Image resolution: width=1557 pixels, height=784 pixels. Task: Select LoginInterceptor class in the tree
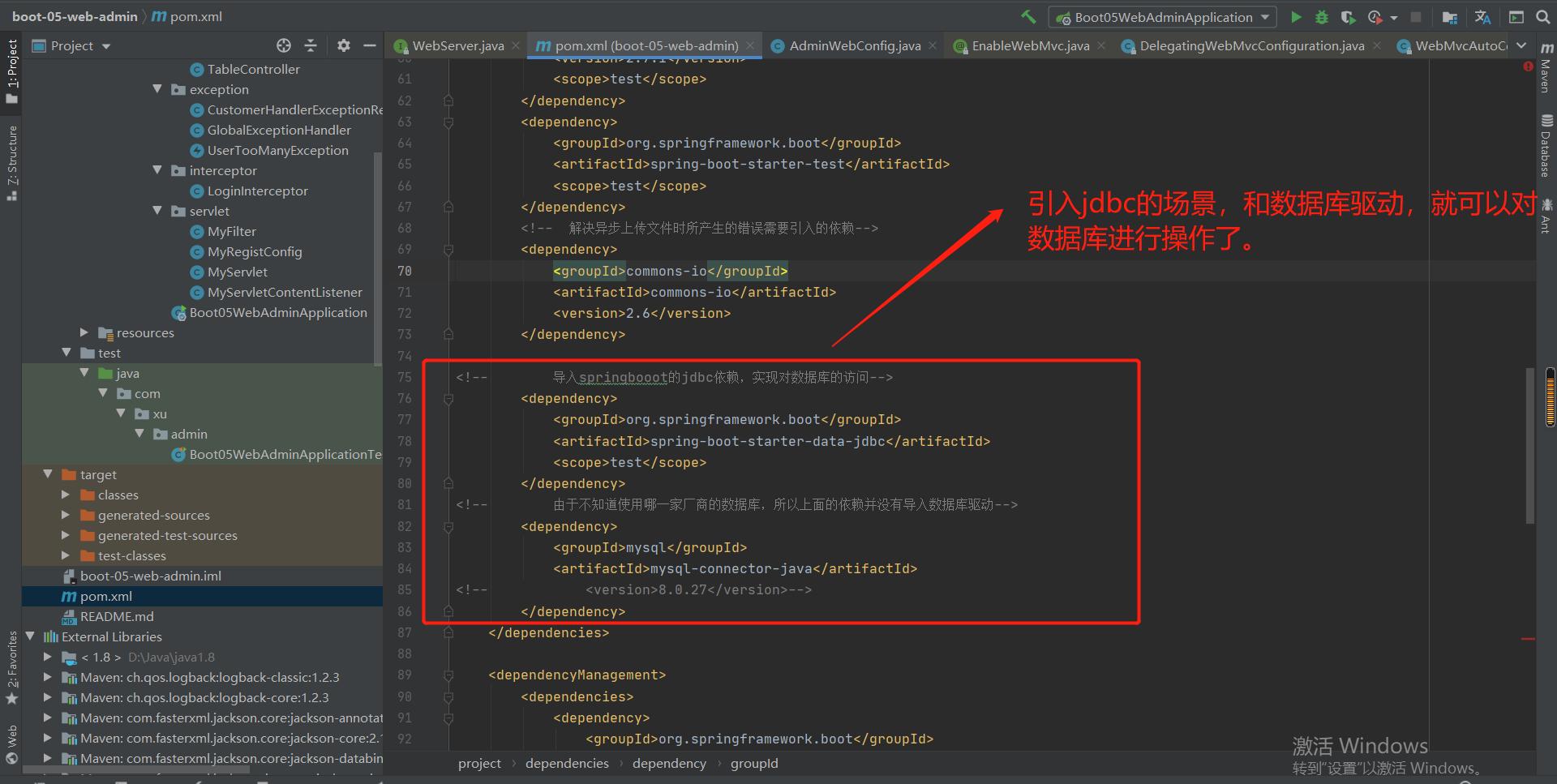257,191
